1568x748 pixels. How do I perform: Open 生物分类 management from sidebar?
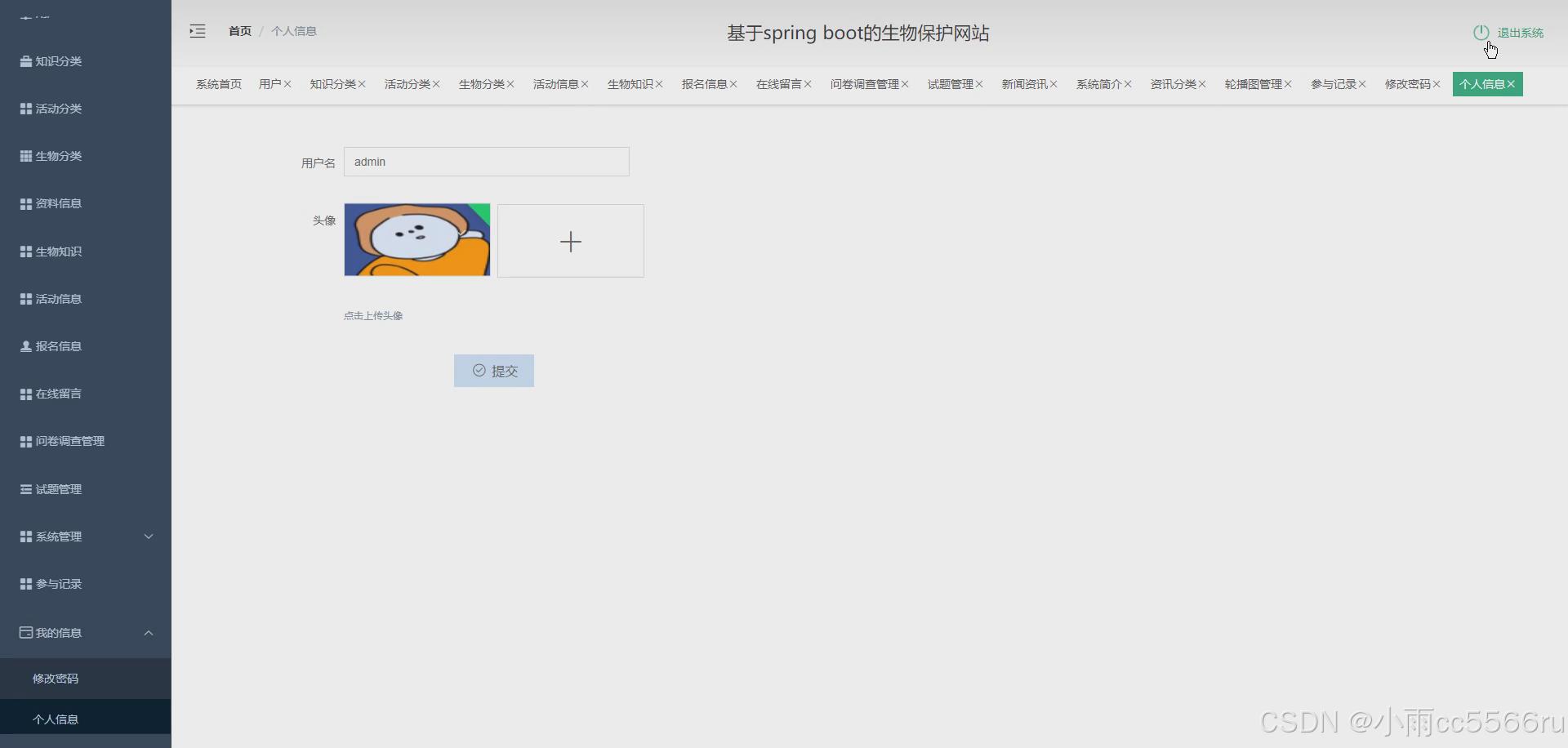[x=57, y=156]
